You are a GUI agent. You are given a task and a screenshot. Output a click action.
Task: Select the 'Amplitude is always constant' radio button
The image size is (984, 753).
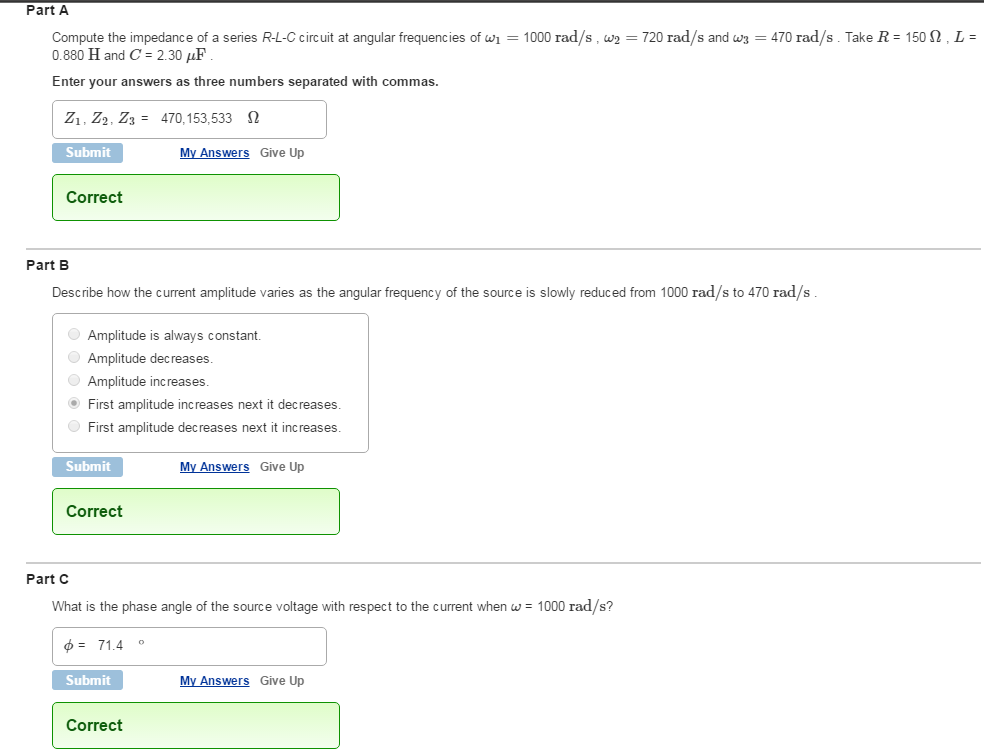coord(74,335)
